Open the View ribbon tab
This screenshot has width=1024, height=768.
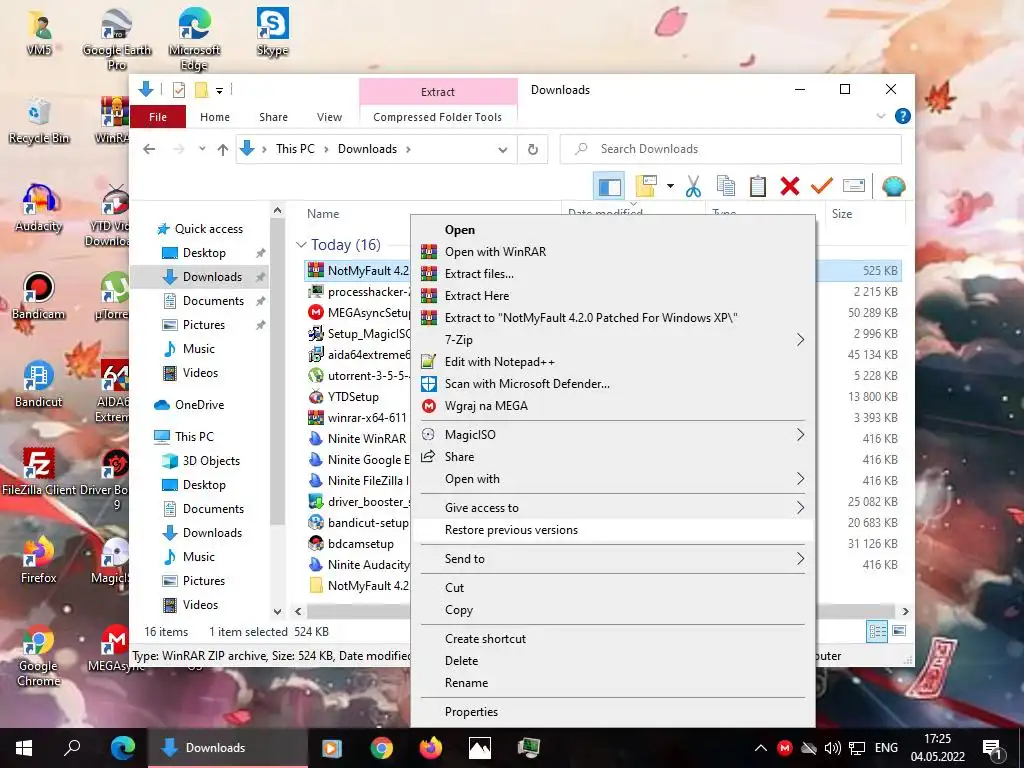point(329,117)
